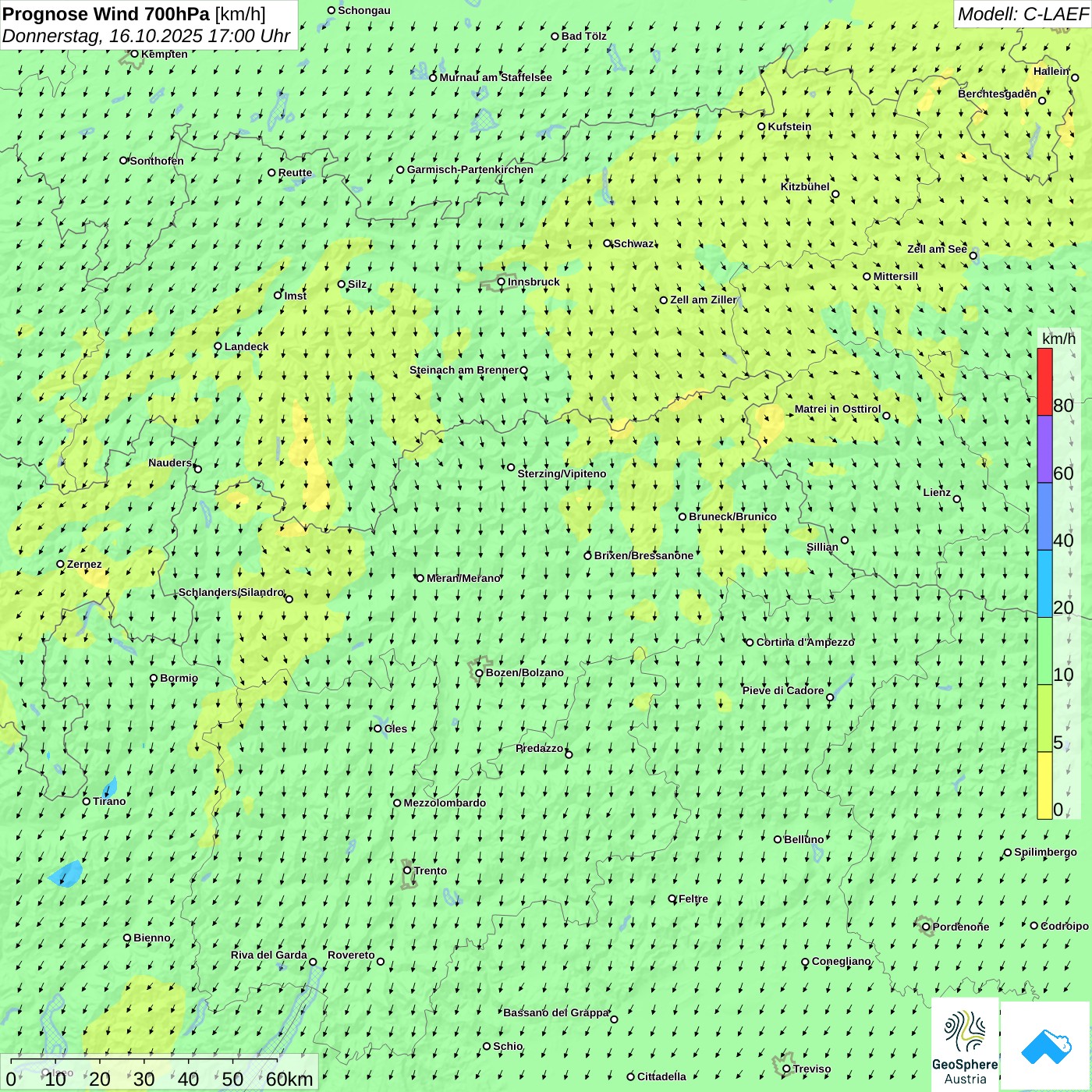Click the Kempten city marker
This screenshot has width=1092, height=1092.
tap(134, 54)
